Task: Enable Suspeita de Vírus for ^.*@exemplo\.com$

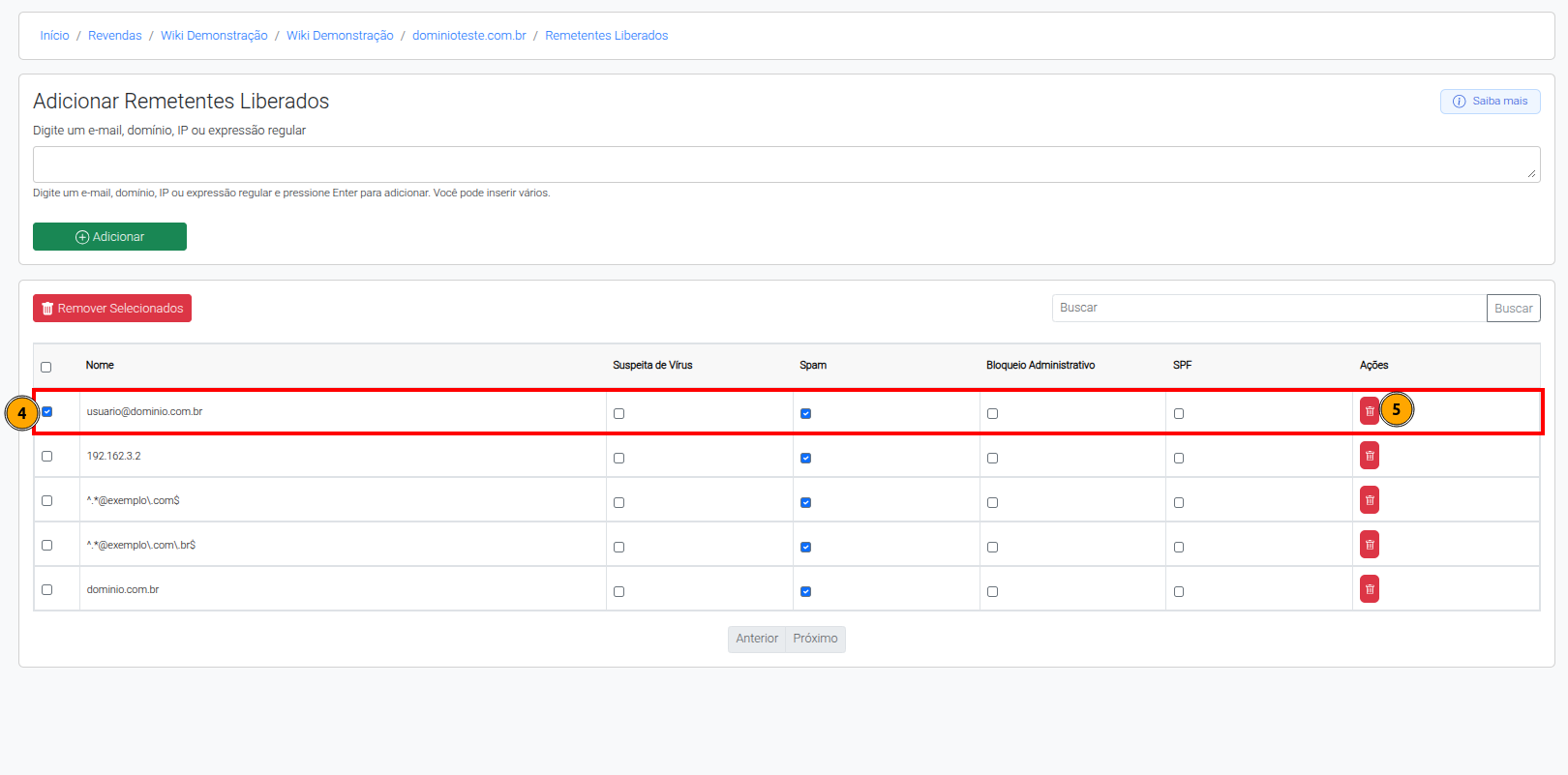Action: [x=618, y=502]
